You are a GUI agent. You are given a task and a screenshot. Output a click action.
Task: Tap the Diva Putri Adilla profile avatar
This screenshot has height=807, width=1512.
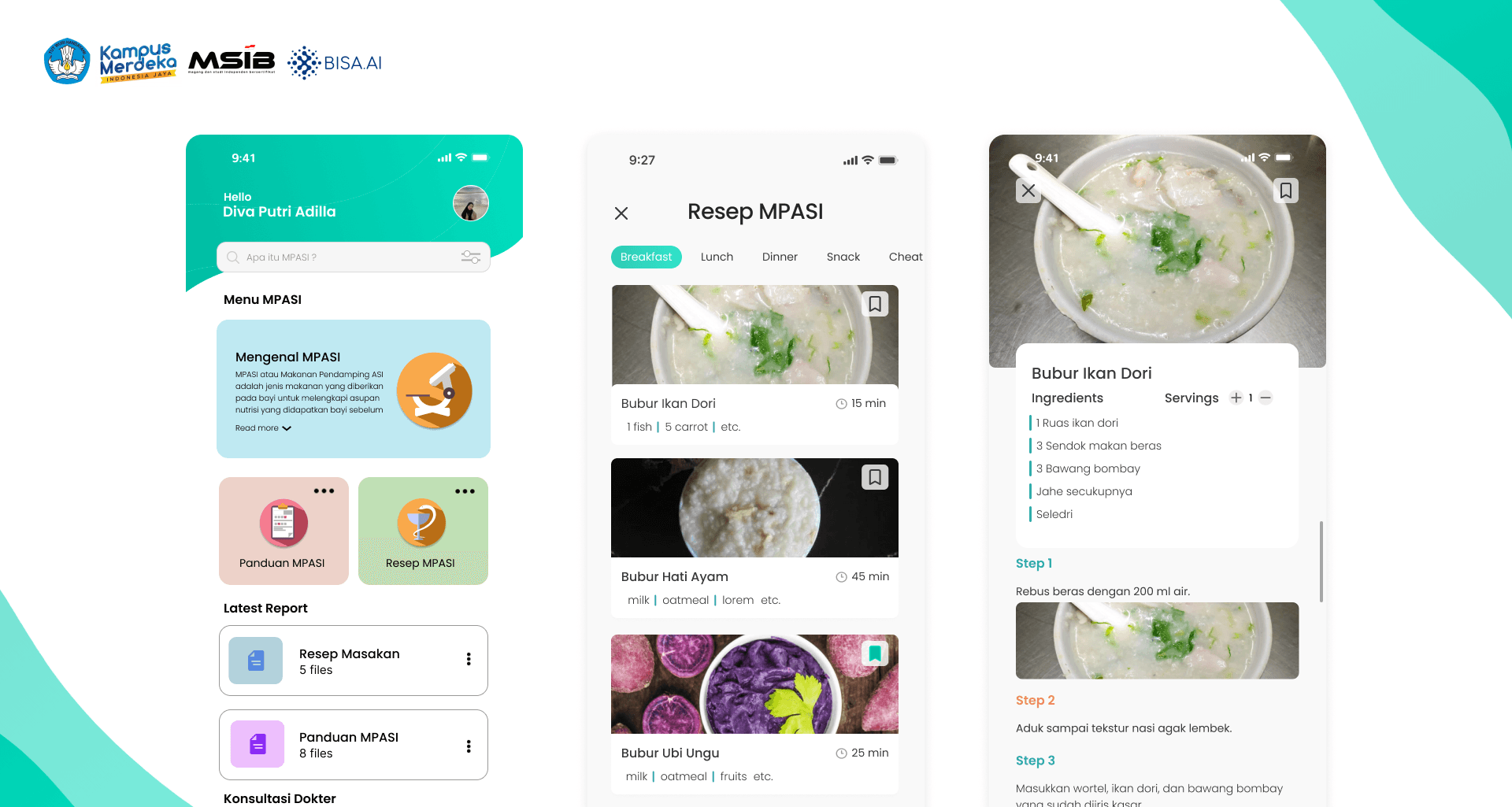pyautogui.click(x=471, y=204)
